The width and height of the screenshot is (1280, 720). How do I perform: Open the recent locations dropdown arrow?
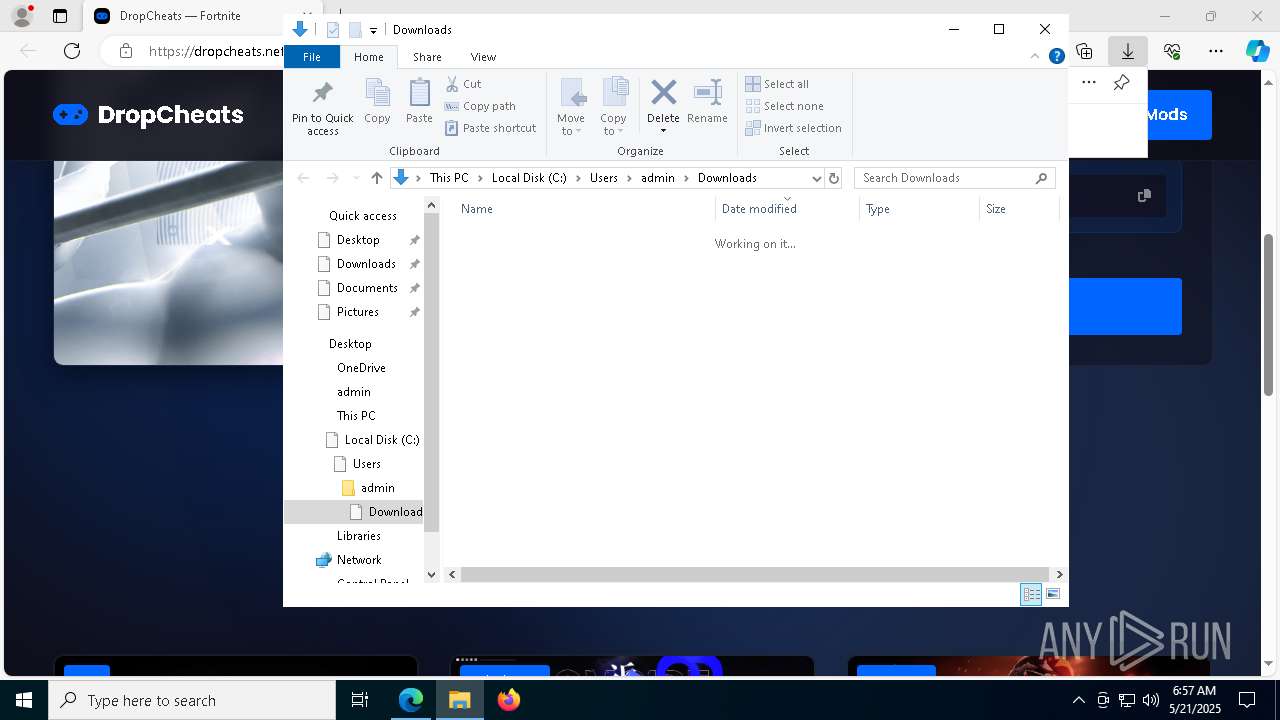(x=356, y=178)
